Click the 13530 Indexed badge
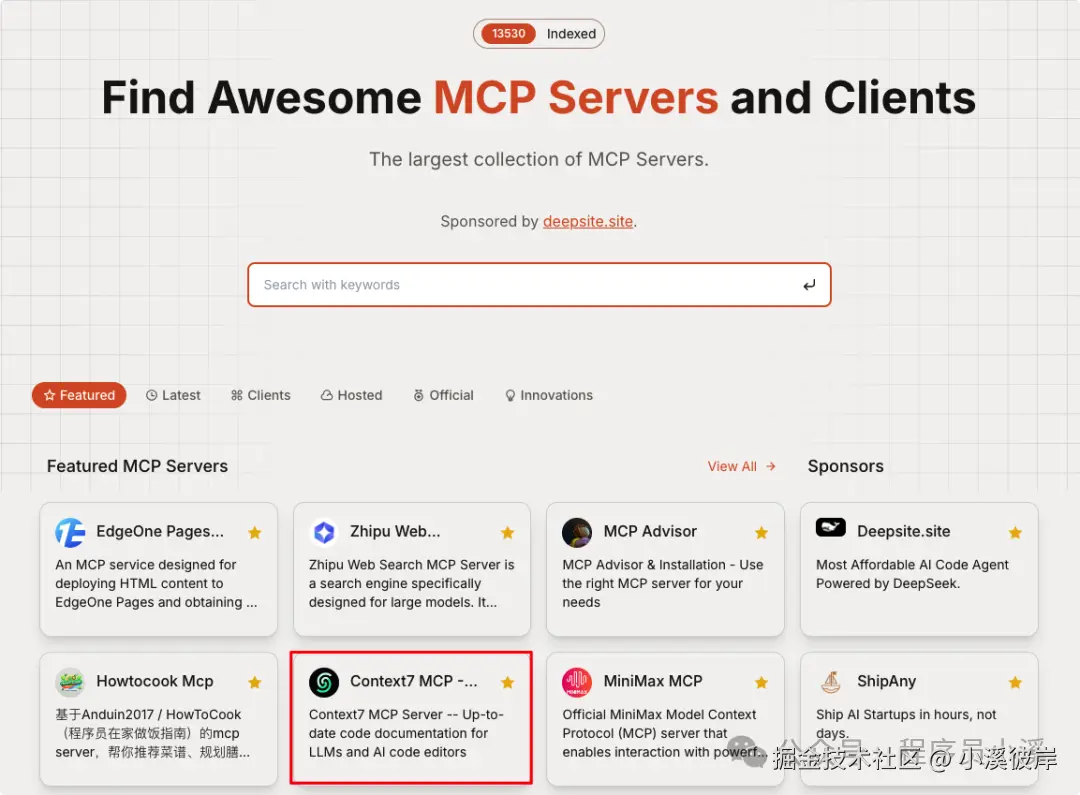The image size is (1080, 795). 539,34
